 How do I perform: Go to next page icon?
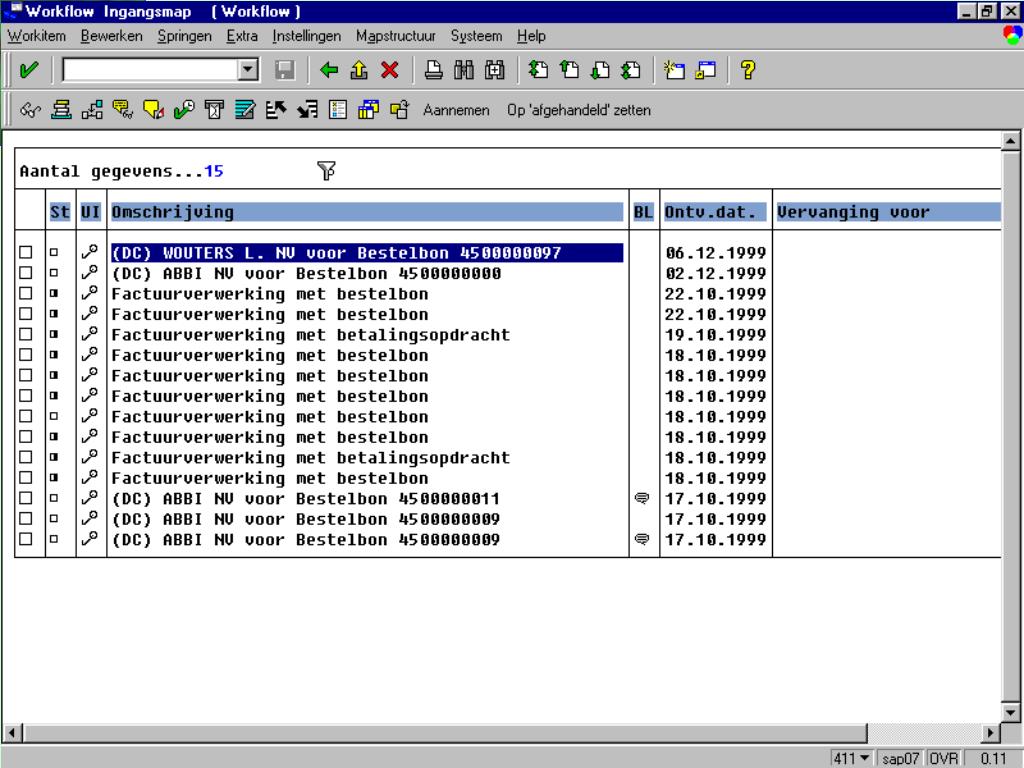click(x=600, y=70)
